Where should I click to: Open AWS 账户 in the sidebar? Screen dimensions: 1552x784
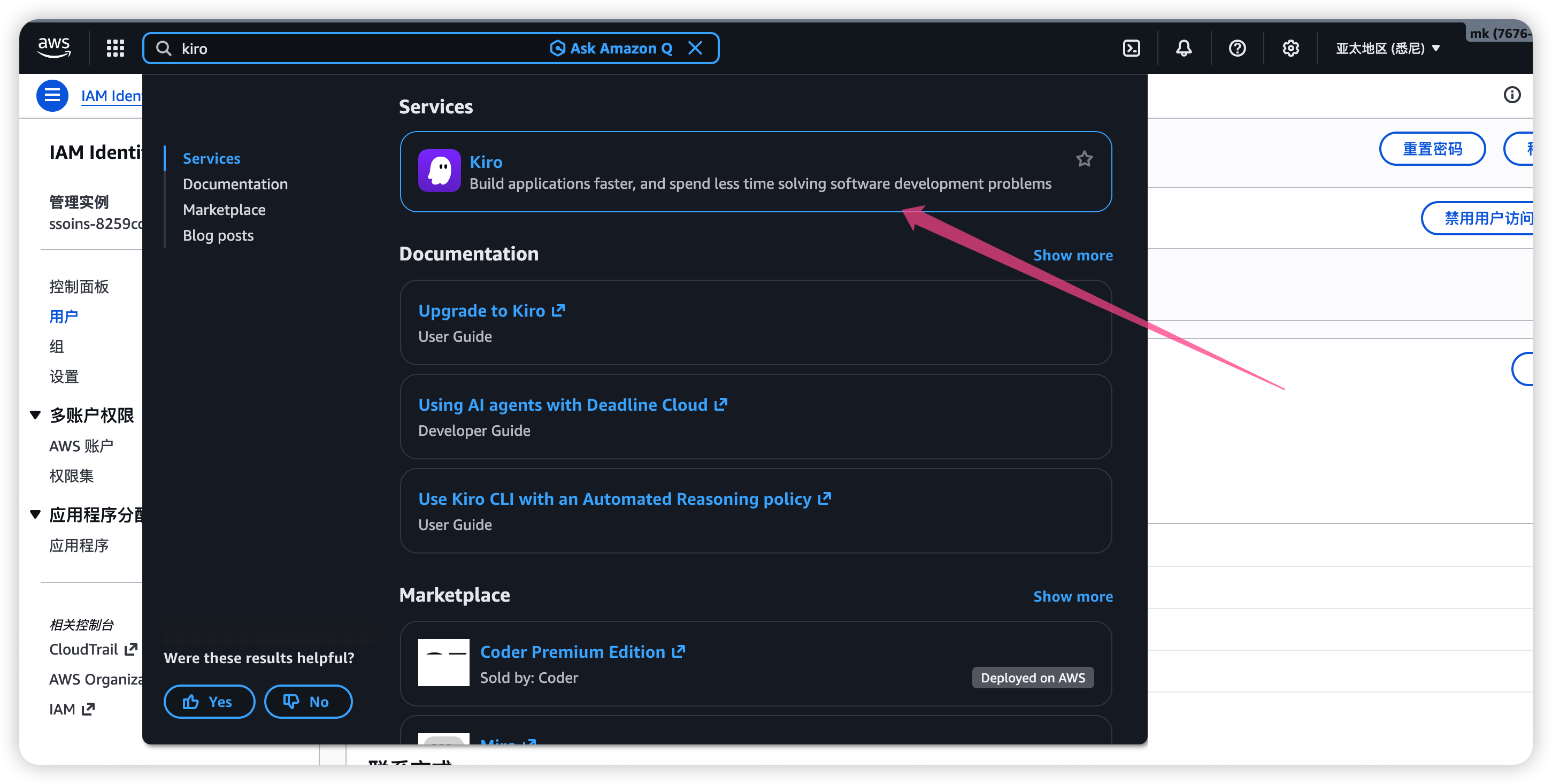pyautogui.click(x=81, y=446)
